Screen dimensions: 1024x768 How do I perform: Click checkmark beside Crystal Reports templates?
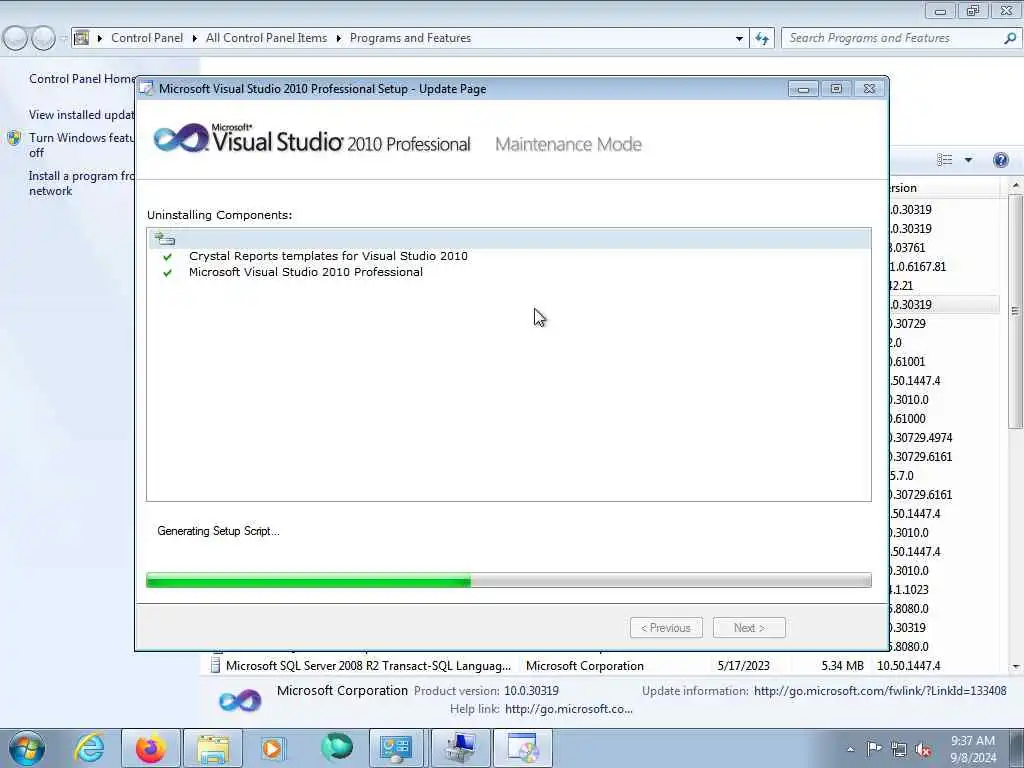pyautogui.click(x=168, y=257)
